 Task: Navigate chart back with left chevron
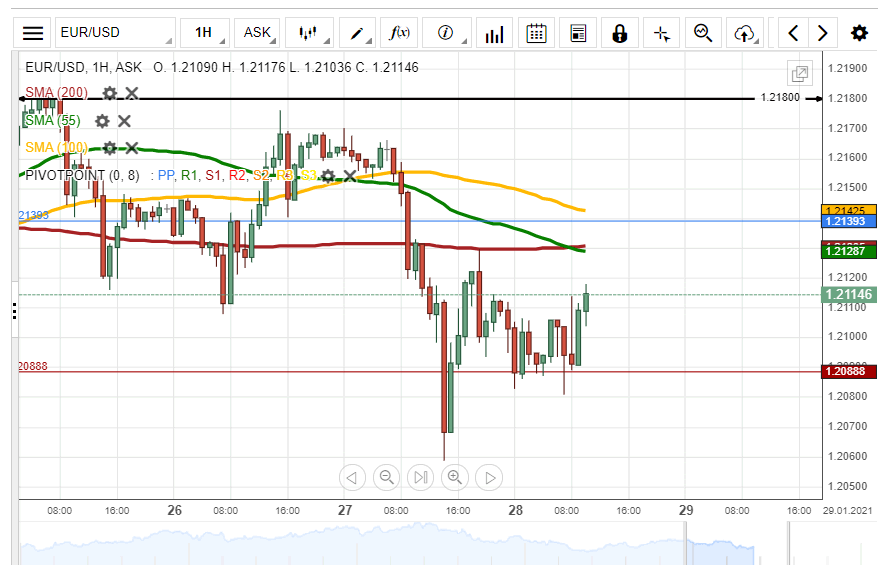793,33
